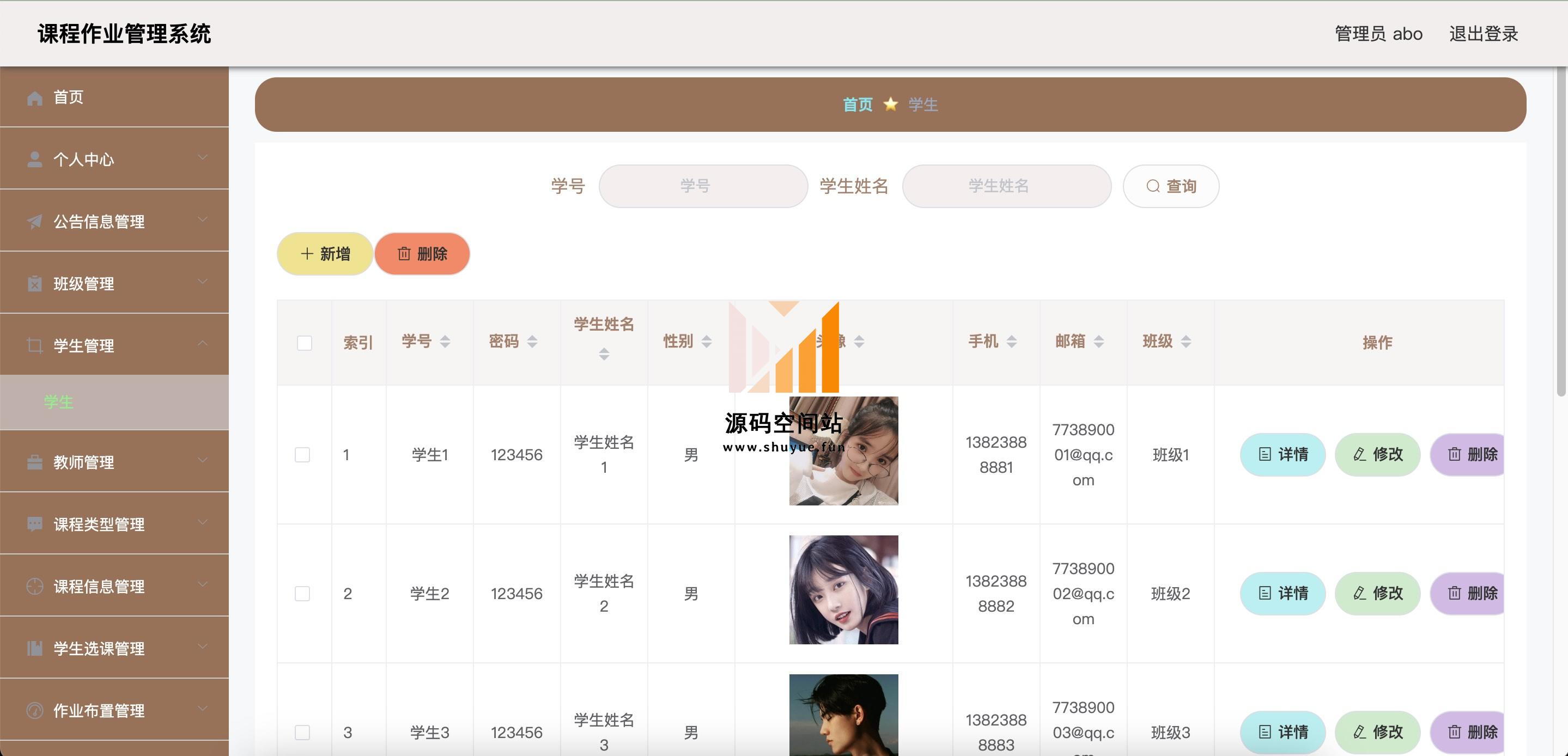This screenshot has width=1568, height=756.
Task: Sort by 邮箱 column arrows
Action: pos(1098,342)
